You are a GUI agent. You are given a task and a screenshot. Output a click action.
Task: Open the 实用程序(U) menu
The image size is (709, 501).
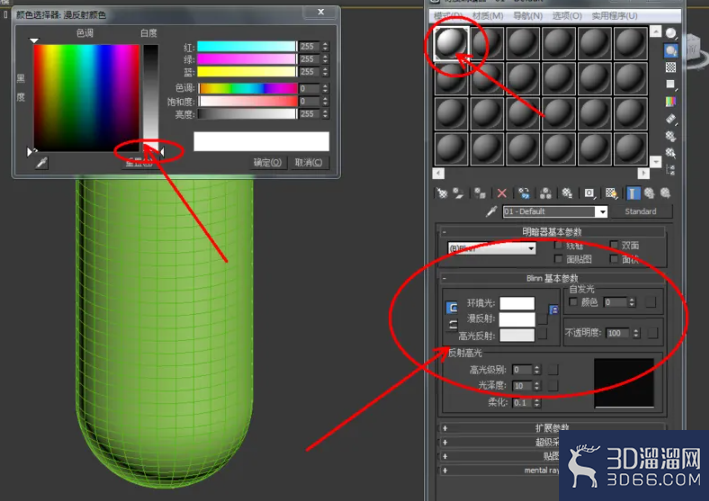coord(614,16)
